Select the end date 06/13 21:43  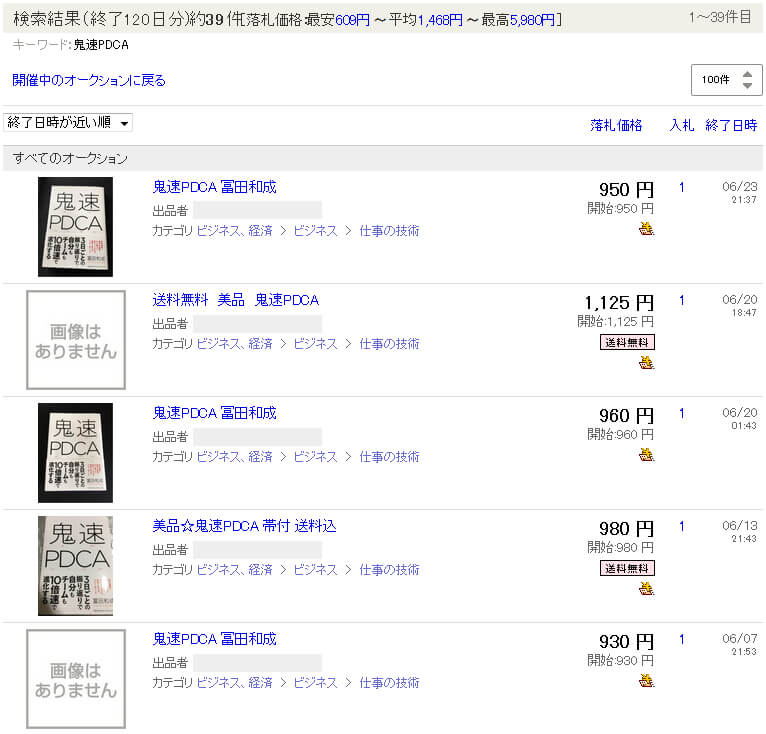tap(740, 532)
